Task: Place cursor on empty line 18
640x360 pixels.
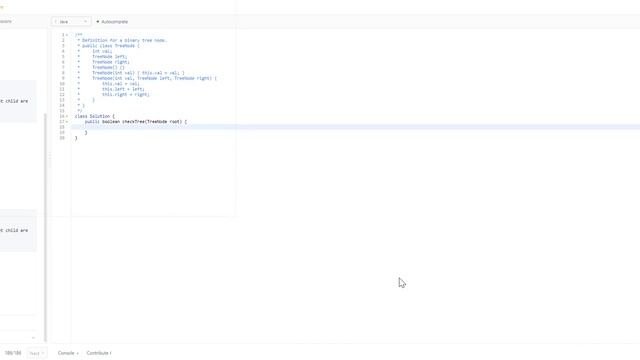Action: click(355, 127)
